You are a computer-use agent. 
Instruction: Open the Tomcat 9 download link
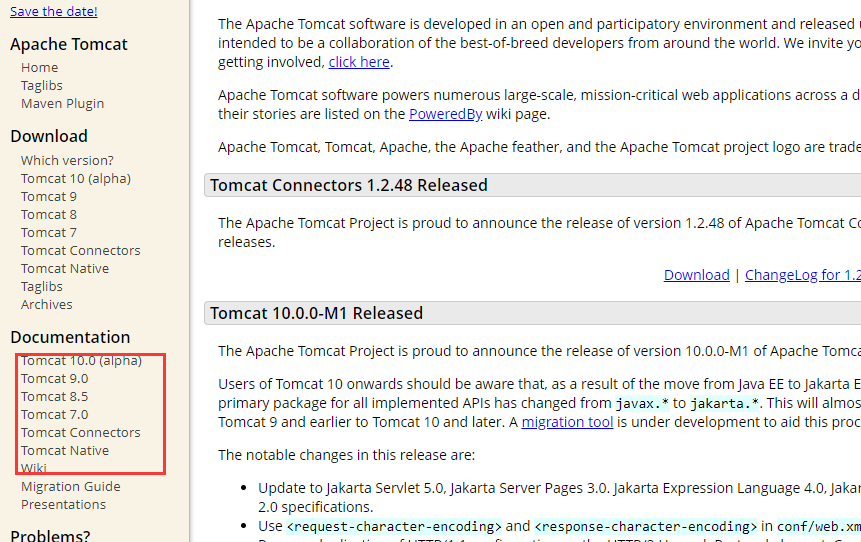[49, 197]
